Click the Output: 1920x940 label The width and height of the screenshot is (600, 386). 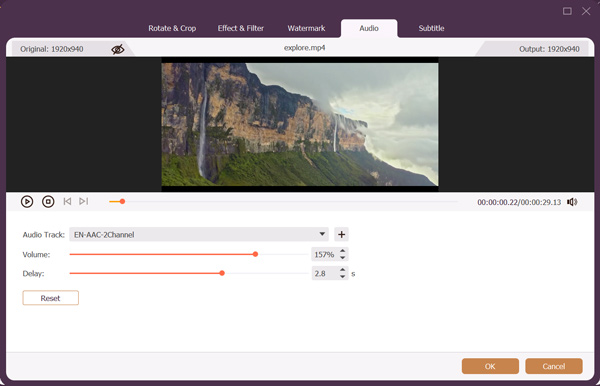click(x=549, y=49)
